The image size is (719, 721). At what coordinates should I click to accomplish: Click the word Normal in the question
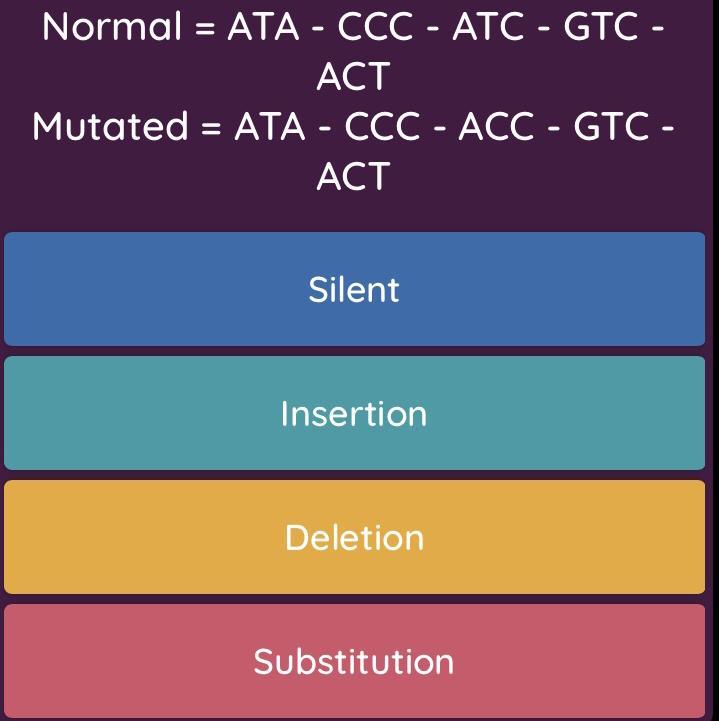(x=112, y=27)
